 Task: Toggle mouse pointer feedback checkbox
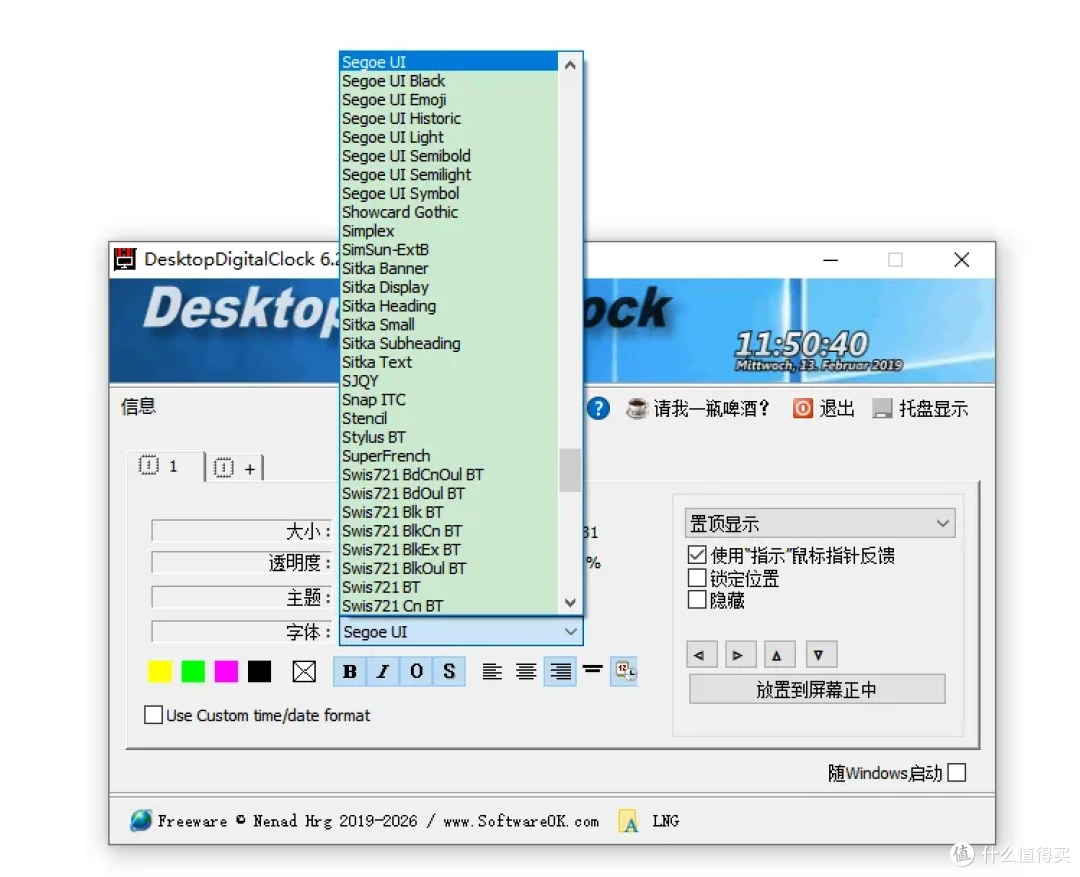click(697, 555)
